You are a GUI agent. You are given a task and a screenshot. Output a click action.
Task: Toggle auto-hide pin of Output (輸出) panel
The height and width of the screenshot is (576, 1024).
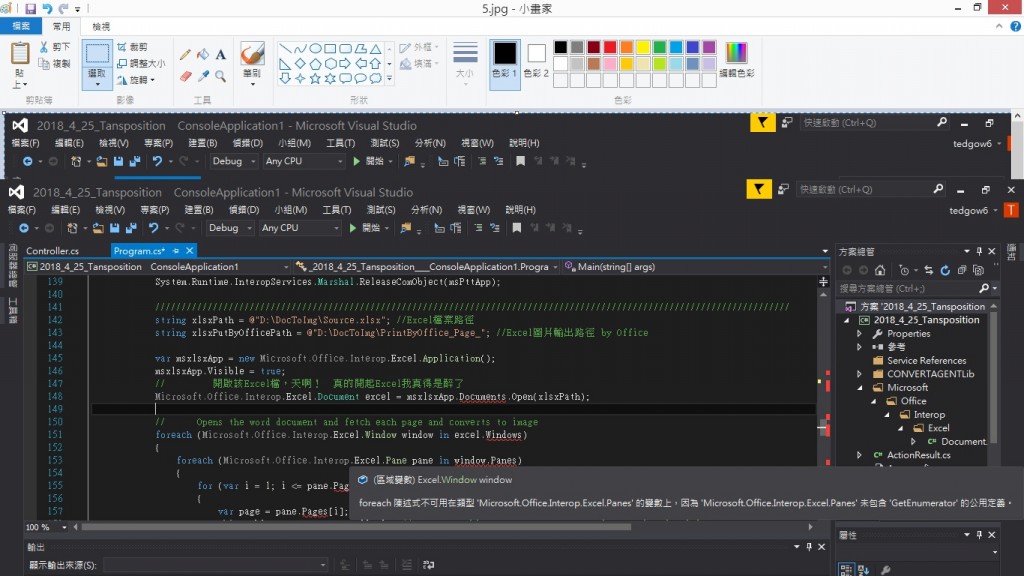pyautogui.click(x=809, y=547)
